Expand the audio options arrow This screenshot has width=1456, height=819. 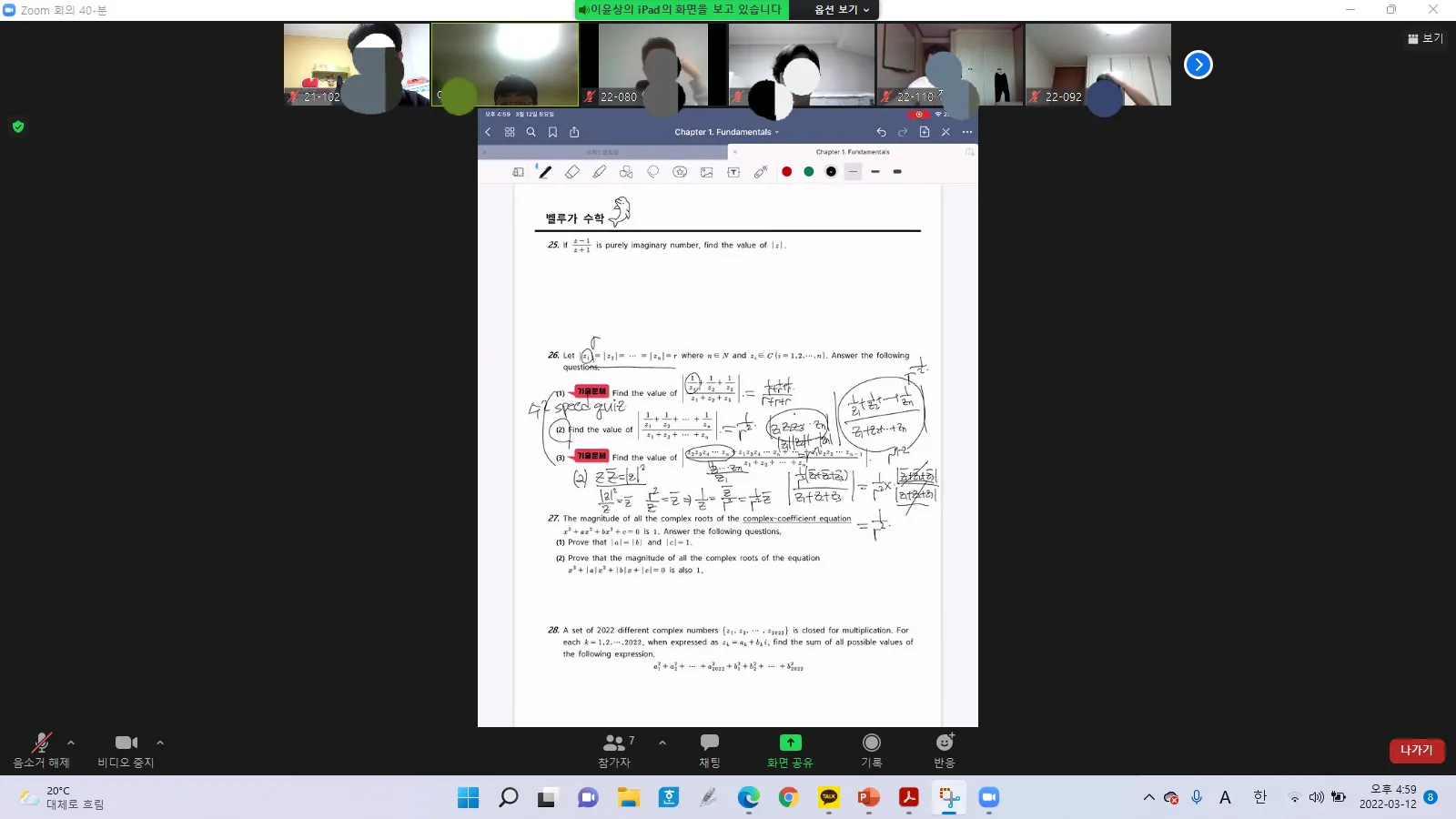coord(71,743)
